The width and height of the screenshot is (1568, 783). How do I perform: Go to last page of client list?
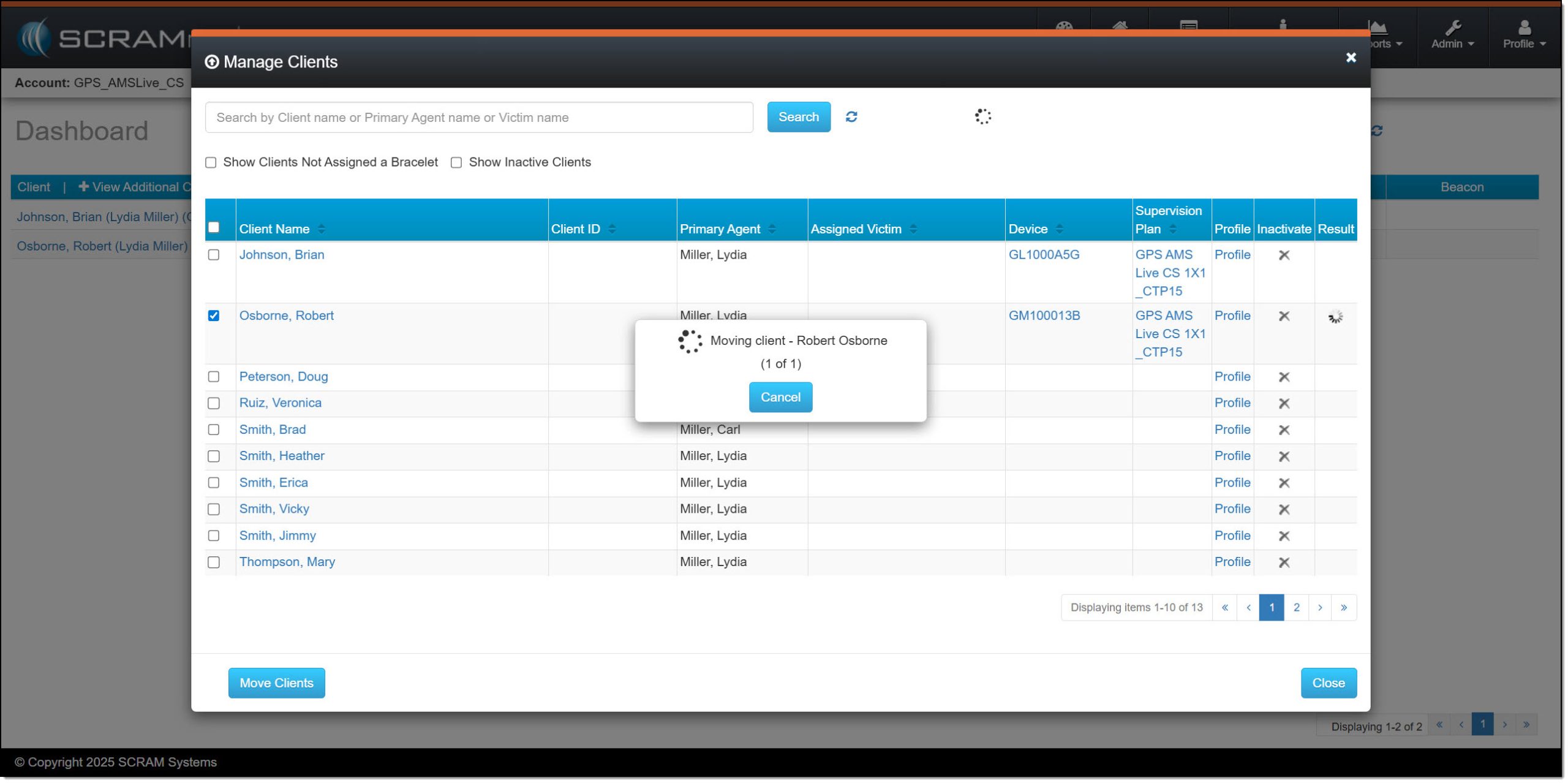(1344, 608)
